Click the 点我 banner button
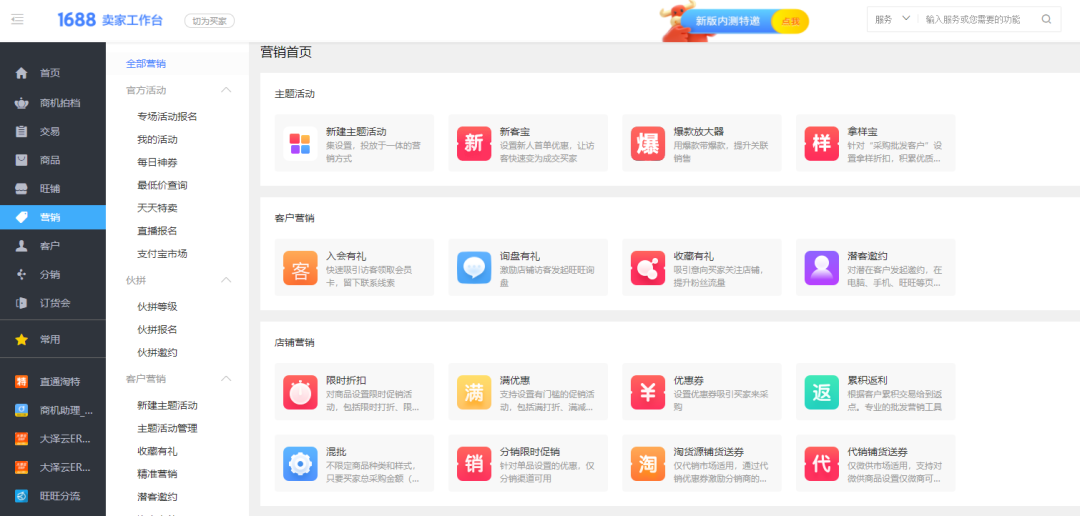1080x516 pixels. [x=790, y=21]
